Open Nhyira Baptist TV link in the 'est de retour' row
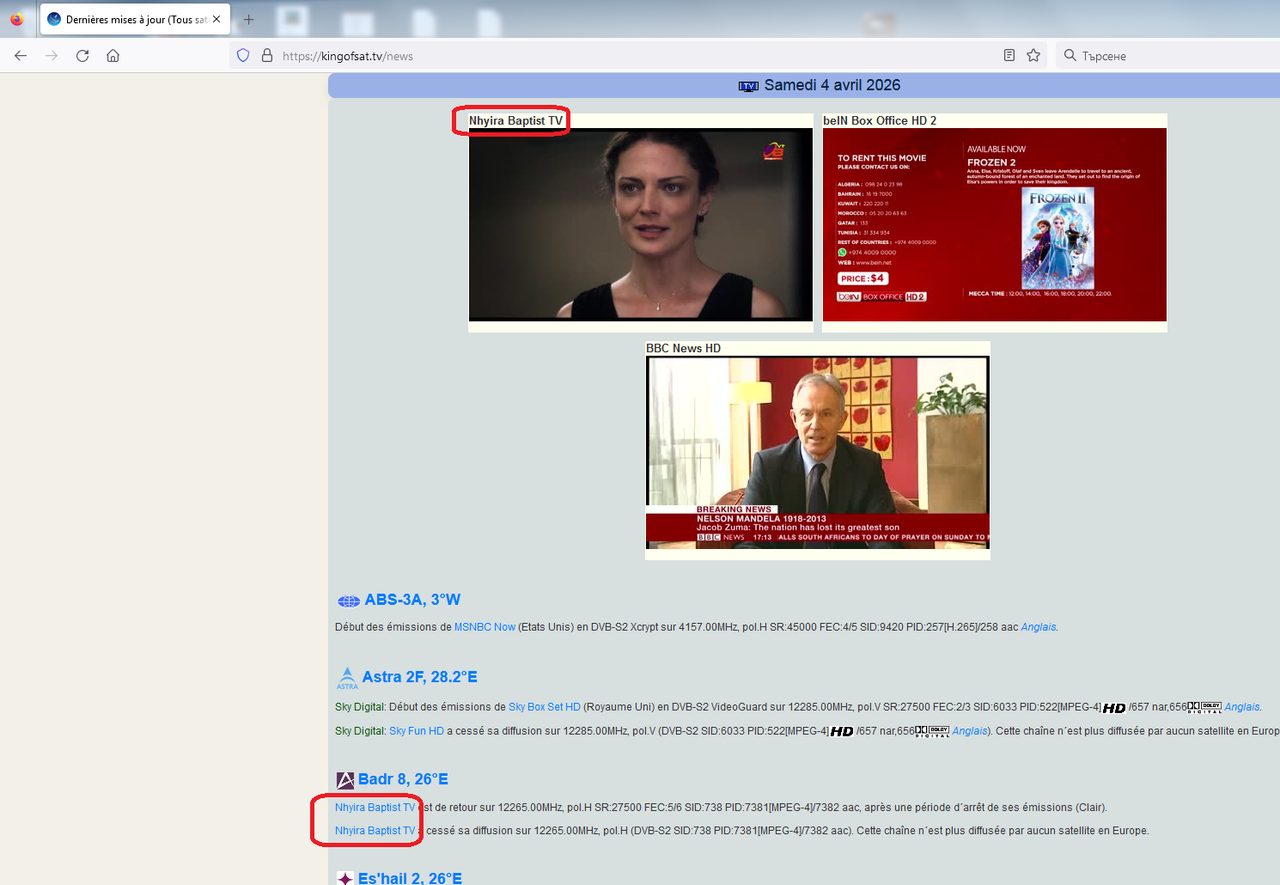The image size is (1280, 885). [375, 807]
